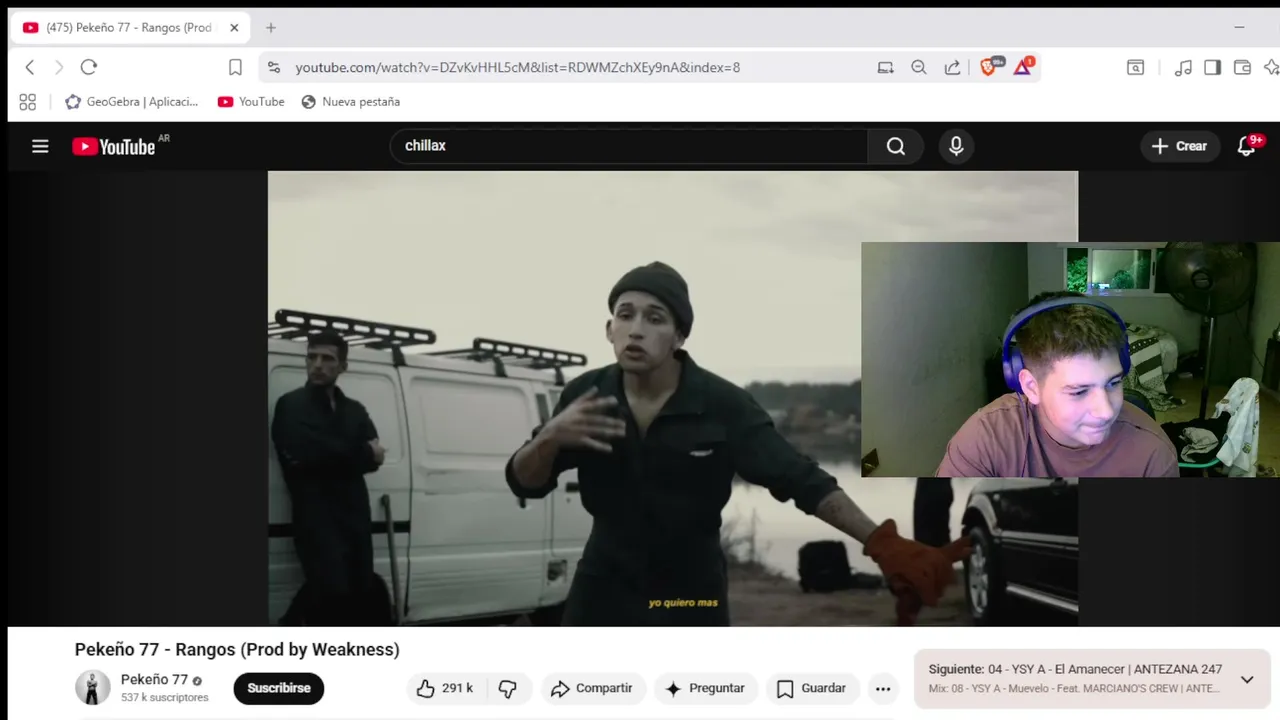Open Leo AI sparkle icon

click(x=1271, y=67)
